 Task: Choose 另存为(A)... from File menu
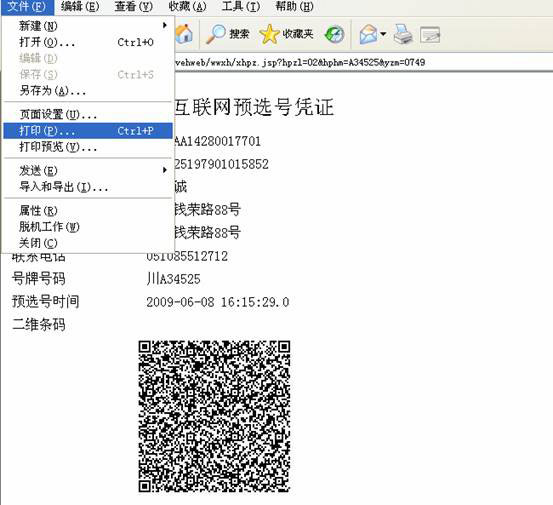pos(88,91)
